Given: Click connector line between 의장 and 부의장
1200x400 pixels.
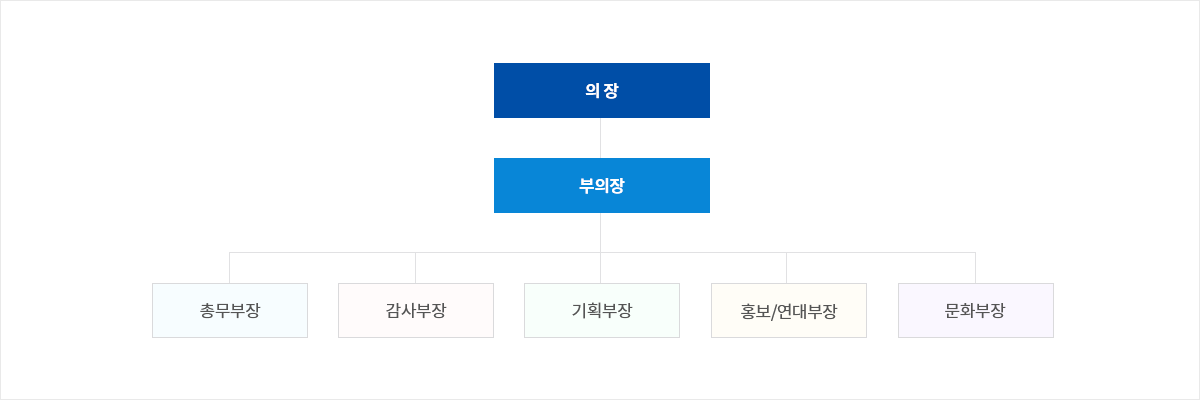Looking at the screenshot, I should click(x=601, y=138).
